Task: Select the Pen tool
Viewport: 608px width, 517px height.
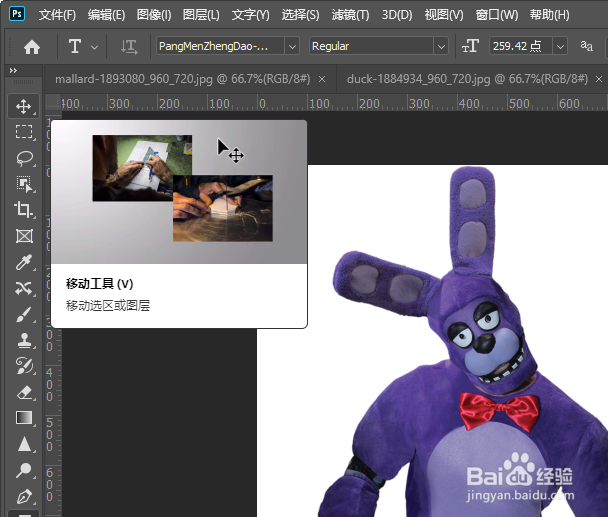Action: pyautogui.click(x=24, y=496)
